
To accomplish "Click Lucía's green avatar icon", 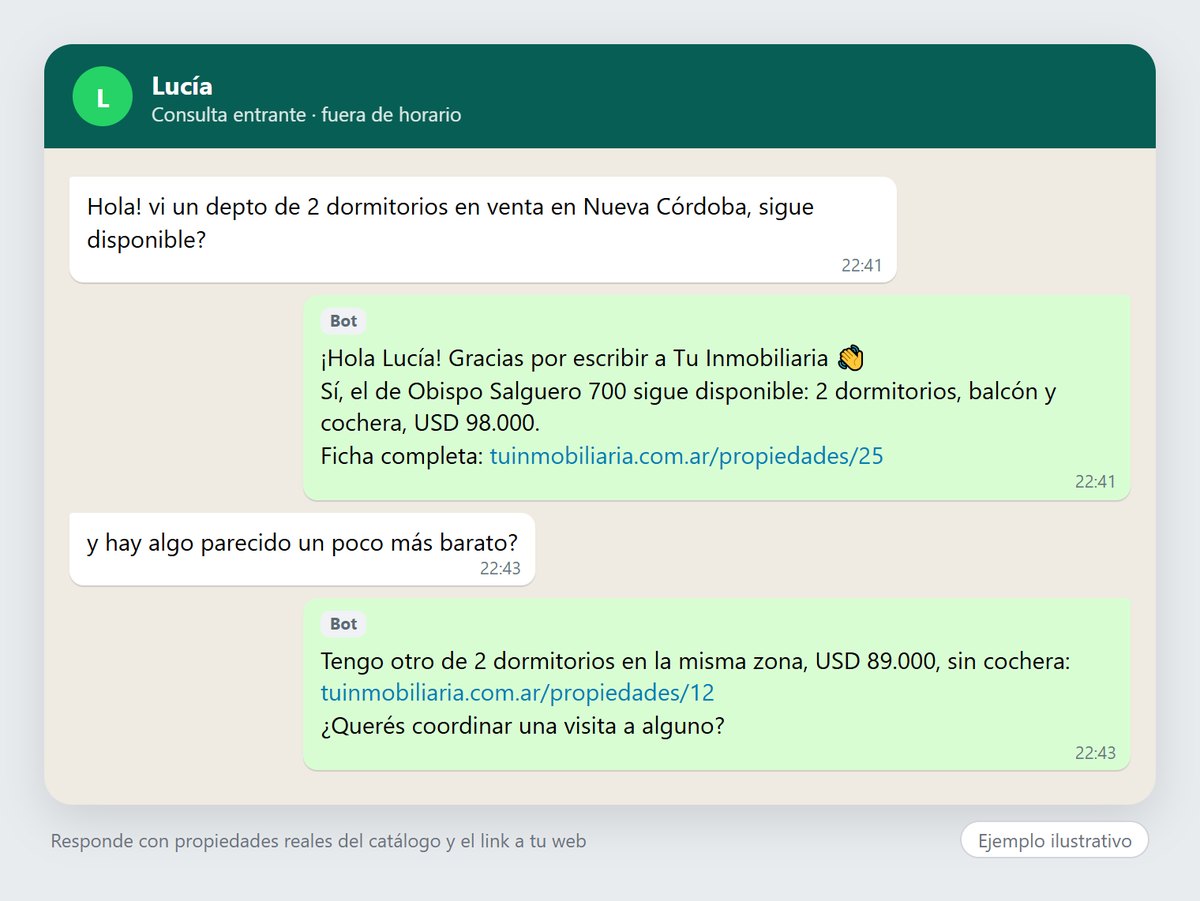I will click(103, 96).
